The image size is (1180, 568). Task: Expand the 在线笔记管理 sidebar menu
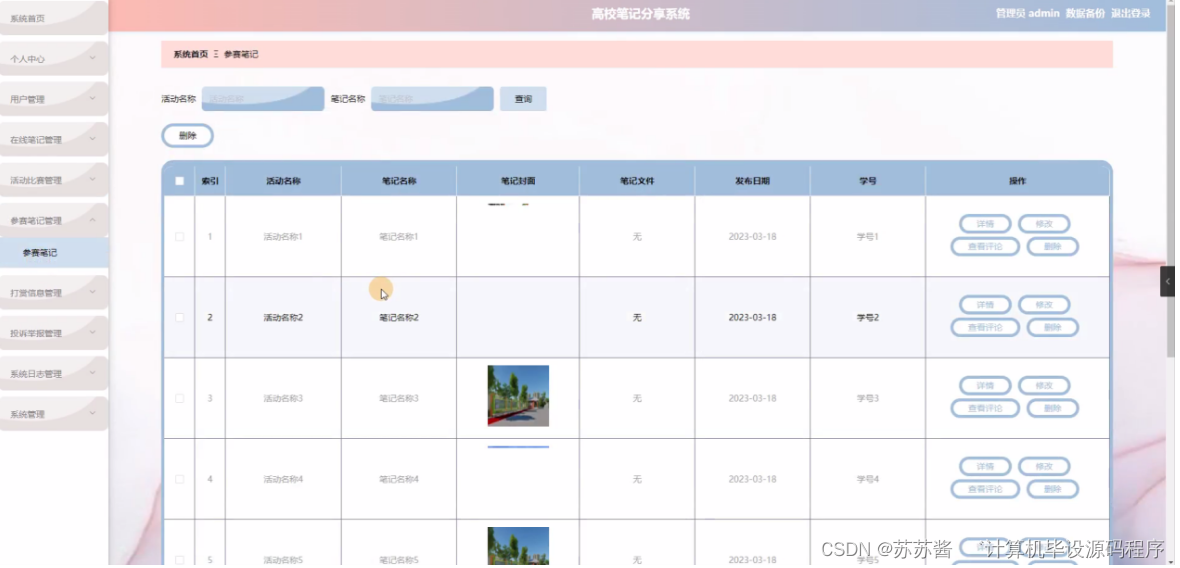(53, 139)
